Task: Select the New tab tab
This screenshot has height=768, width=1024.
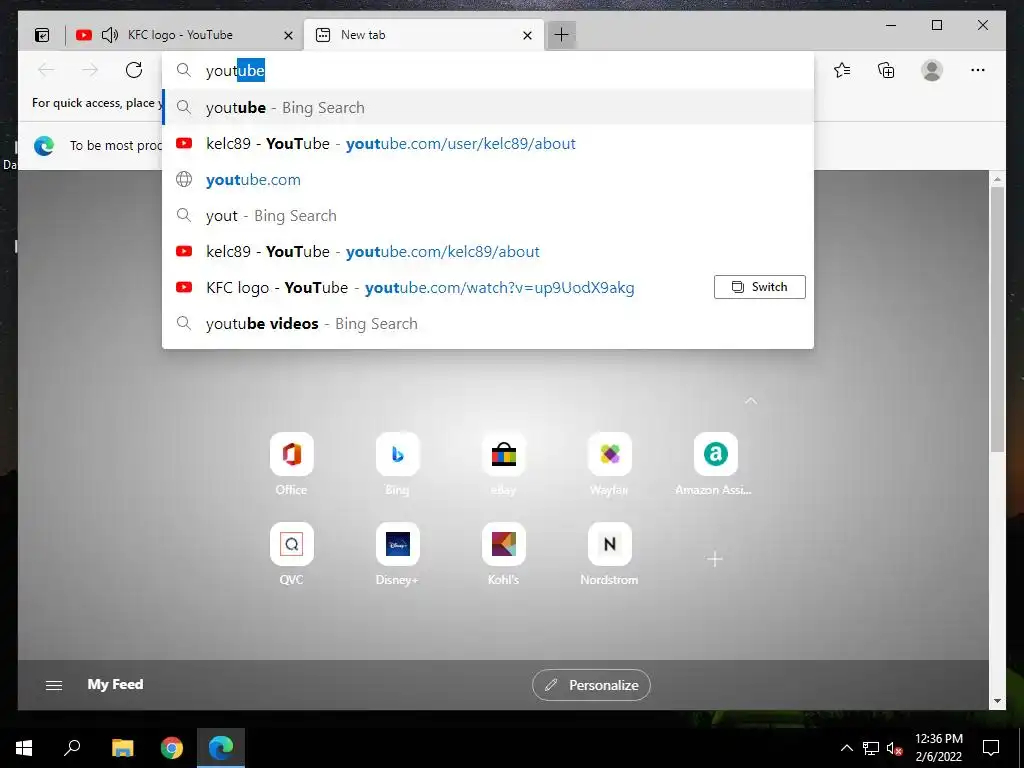Action: (423, 35)
